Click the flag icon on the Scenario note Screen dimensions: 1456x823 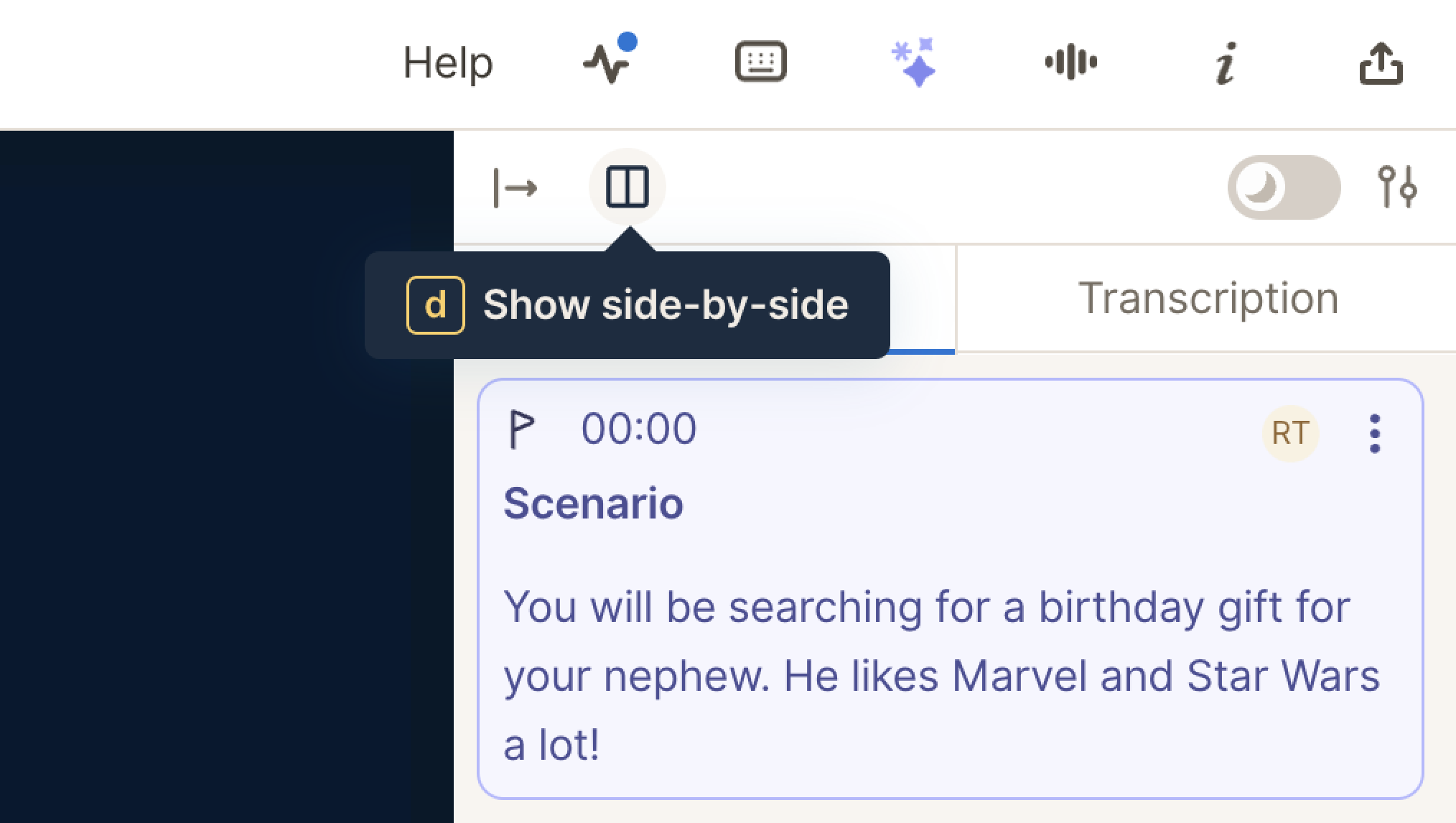click(x=521, y=429)
